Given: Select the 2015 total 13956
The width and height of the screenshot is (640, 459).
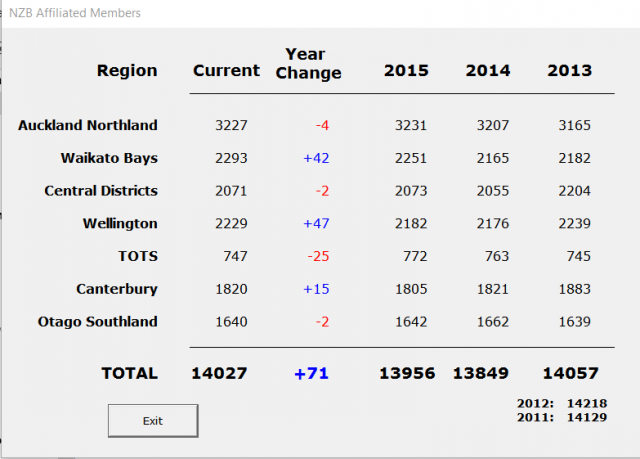Looking at the screenshot, I should 407,373.
